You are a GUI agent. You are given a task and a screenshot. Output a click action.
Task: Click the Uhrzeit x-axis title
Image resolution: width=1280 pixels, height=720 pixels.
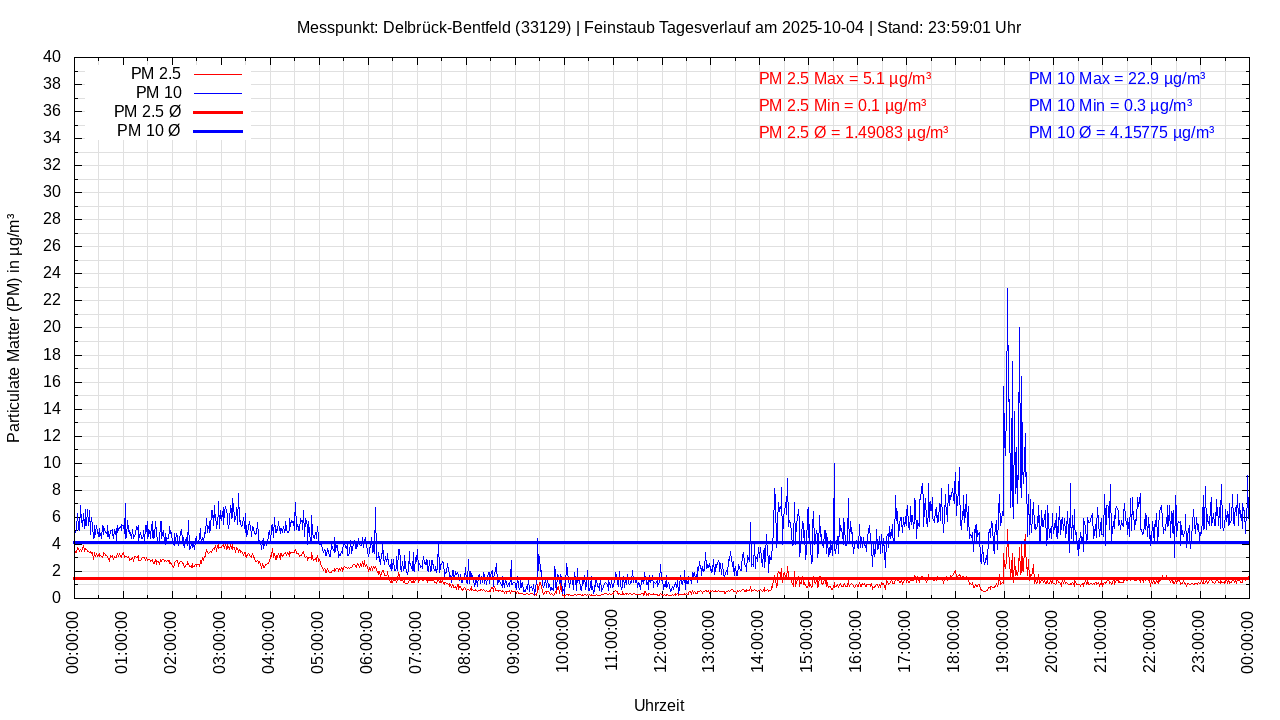coord(659,705)
